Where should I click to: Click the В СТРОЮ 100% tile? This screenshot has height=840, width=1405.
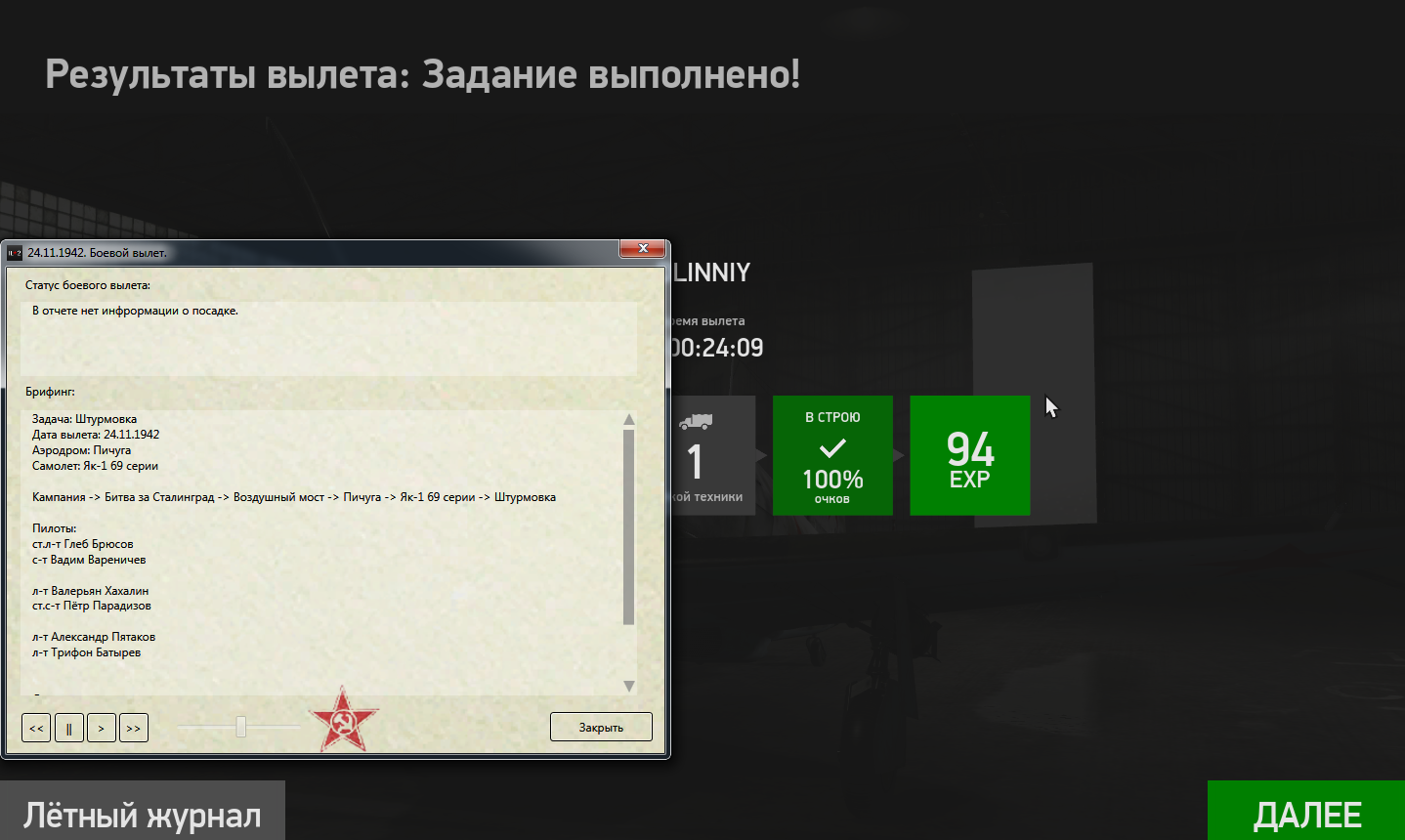[x=832, y=455]
